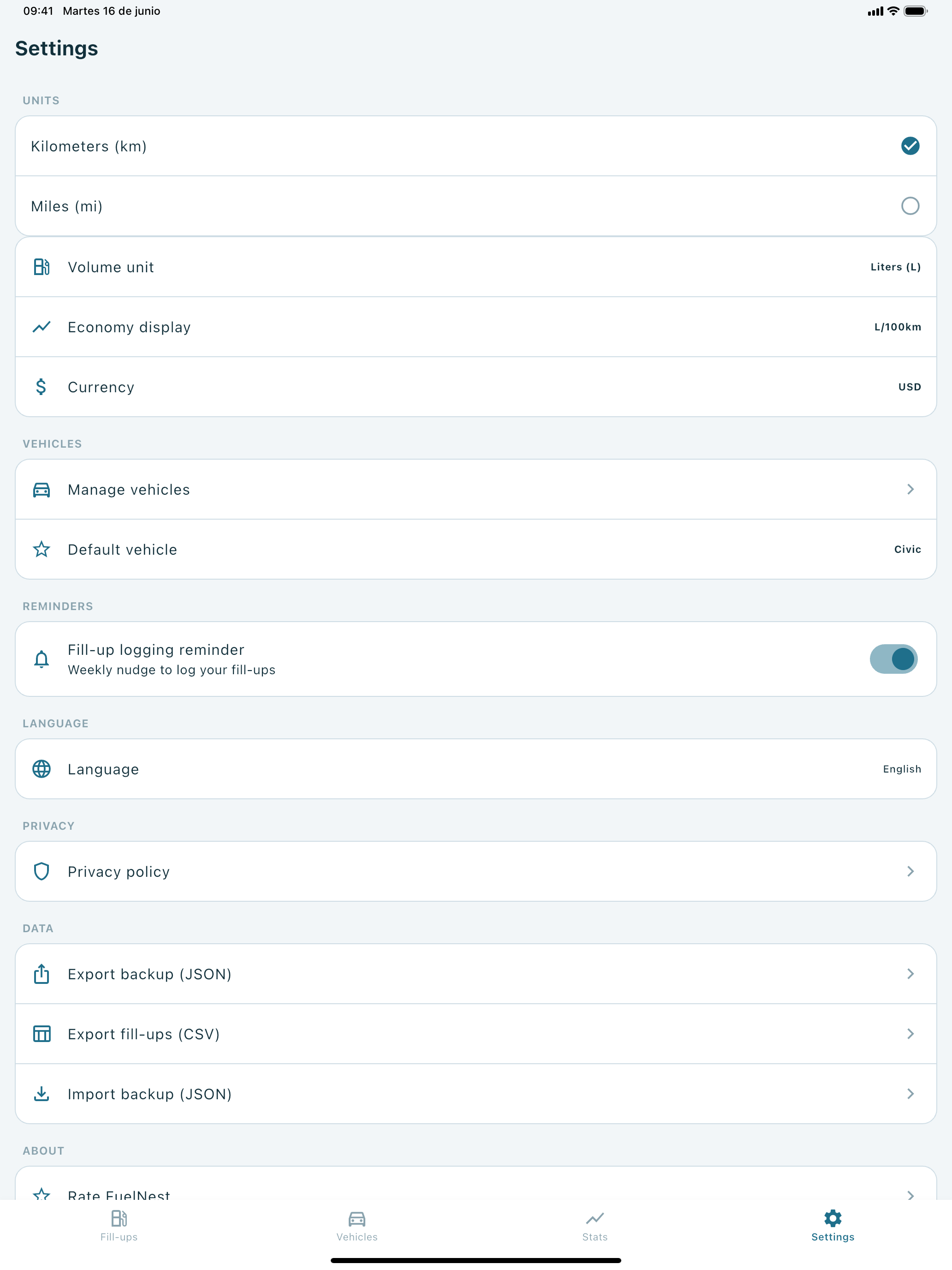
Task: Click the Settings tab gear icon
Action: tap(833, 1218)
